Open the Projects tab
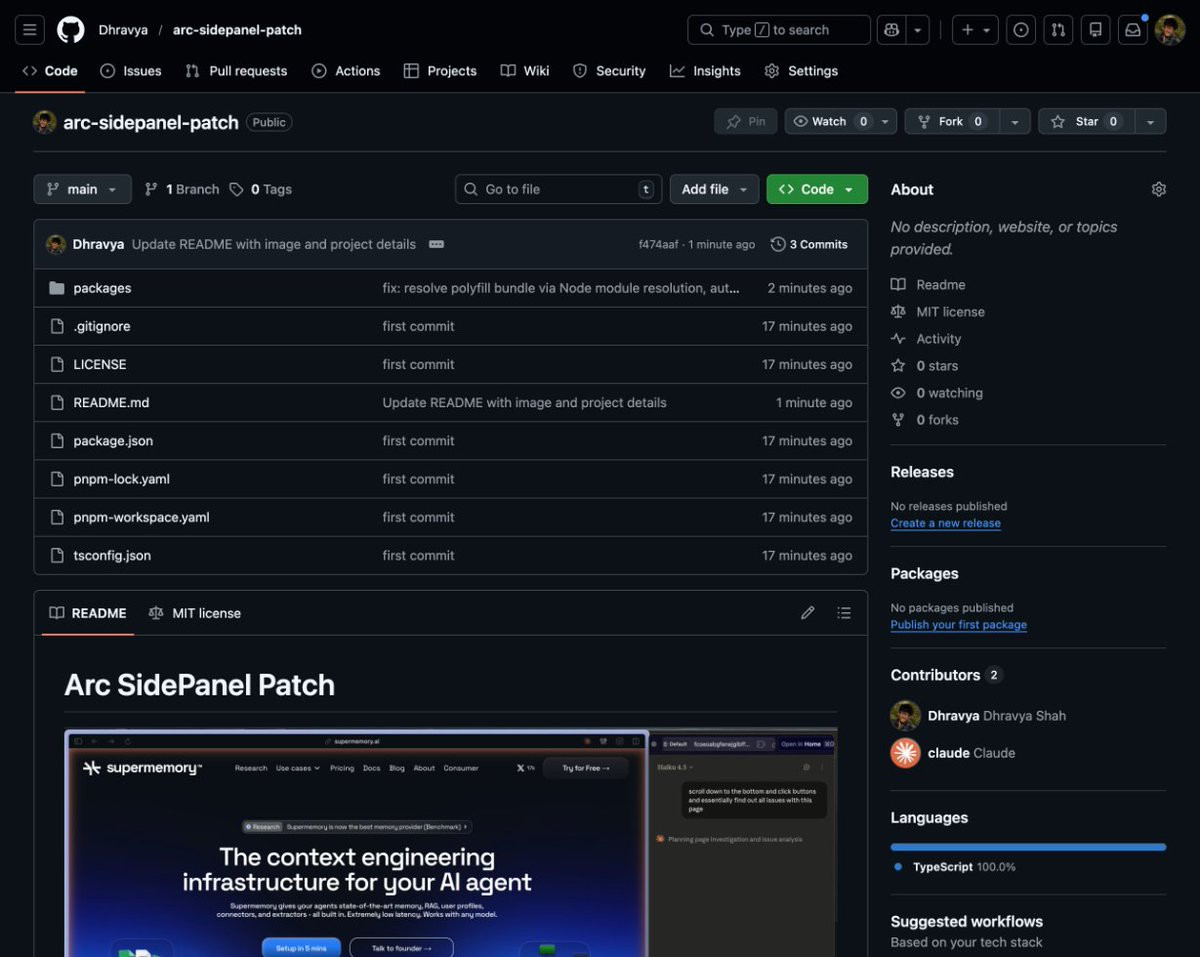The image size is (1200, 957). click(x=440, y=71)
